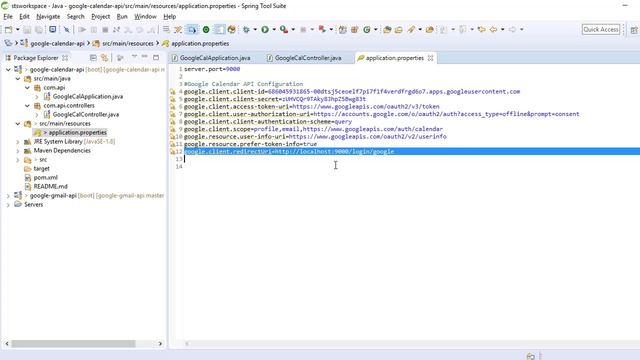The width and height of the screenshot is (640, 360).
Task: Open the Run menu
Action: click(x=122, y=16)
